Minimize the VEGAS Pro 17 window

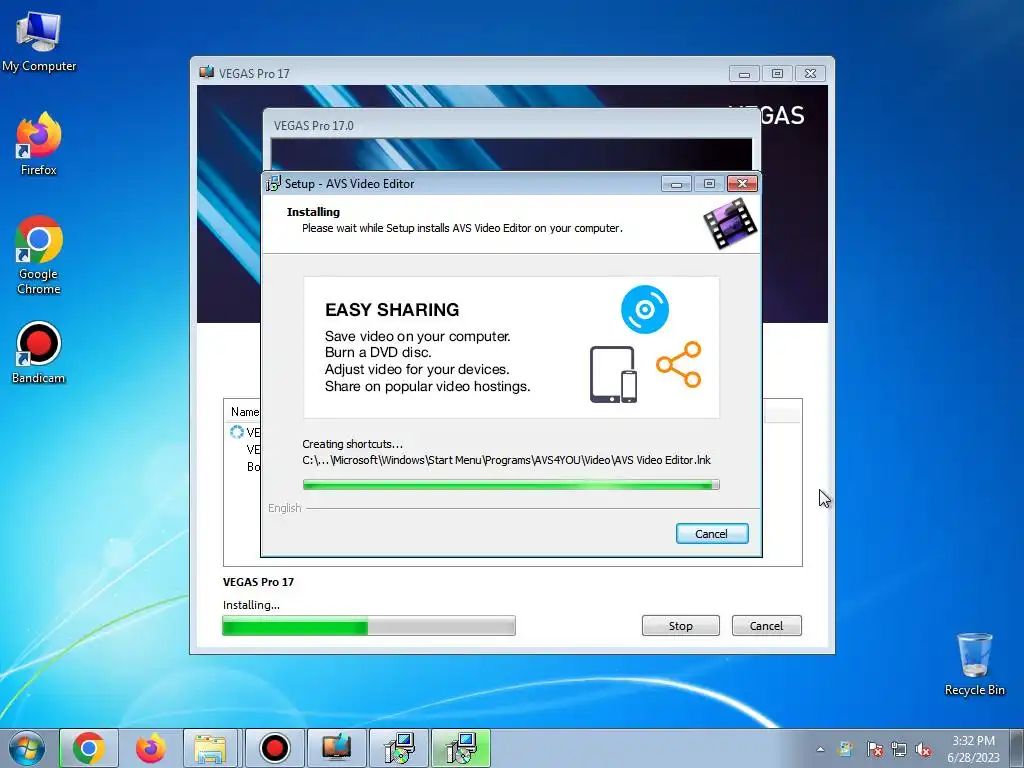pyautogui.click(x=744, y=74)
